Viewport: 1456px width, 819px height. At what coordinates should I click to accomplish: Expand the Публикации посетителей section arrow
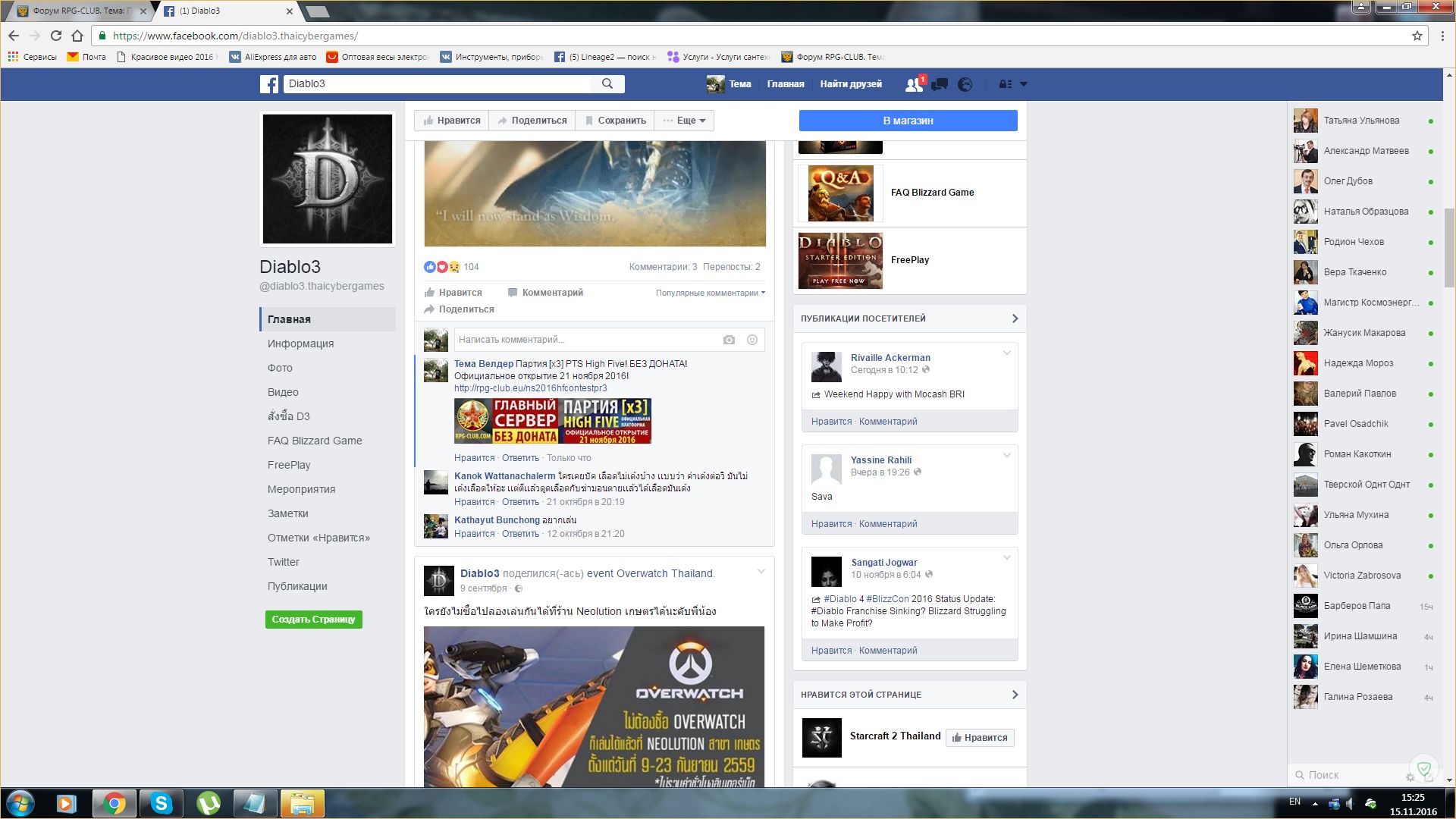click(1015, 318)
